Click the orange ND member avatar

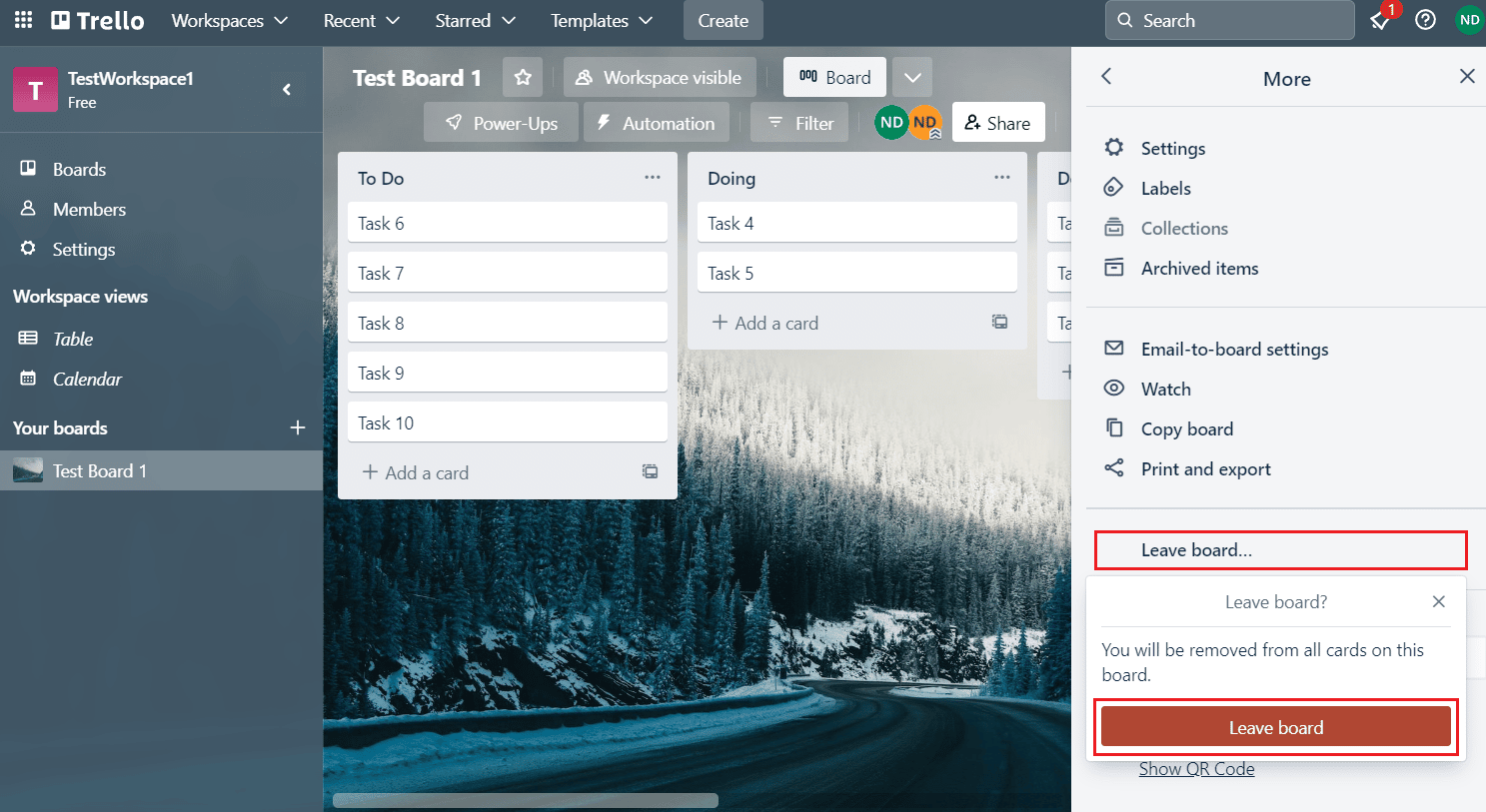pyautogui.click(x=925, y=123)
